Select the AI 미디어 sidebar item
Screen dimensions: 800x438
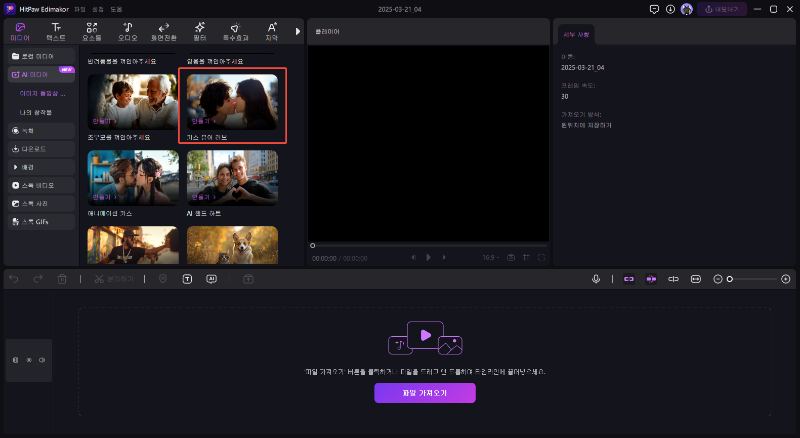point(41,75)
